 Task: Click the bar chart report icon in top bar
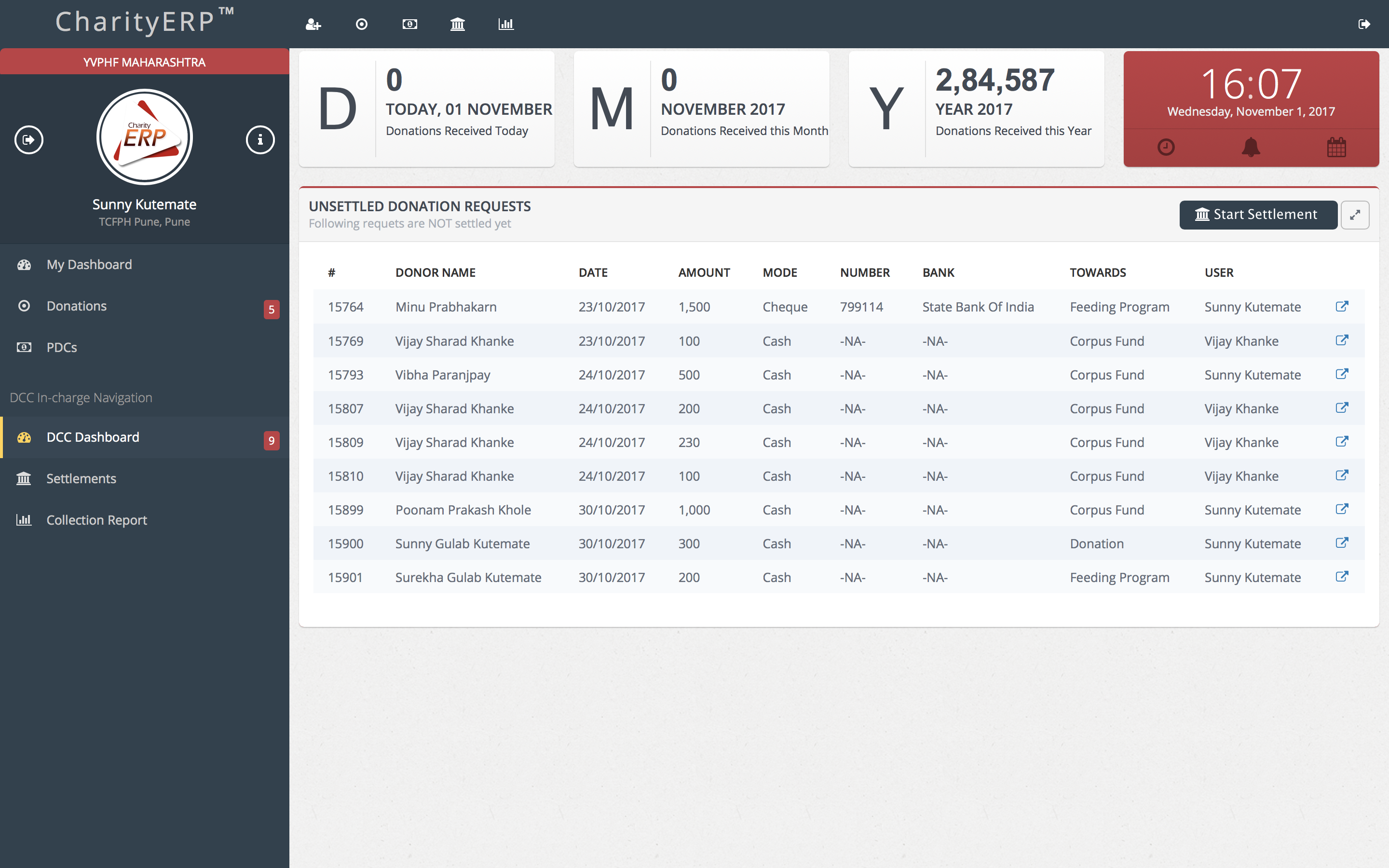(505, 24)
